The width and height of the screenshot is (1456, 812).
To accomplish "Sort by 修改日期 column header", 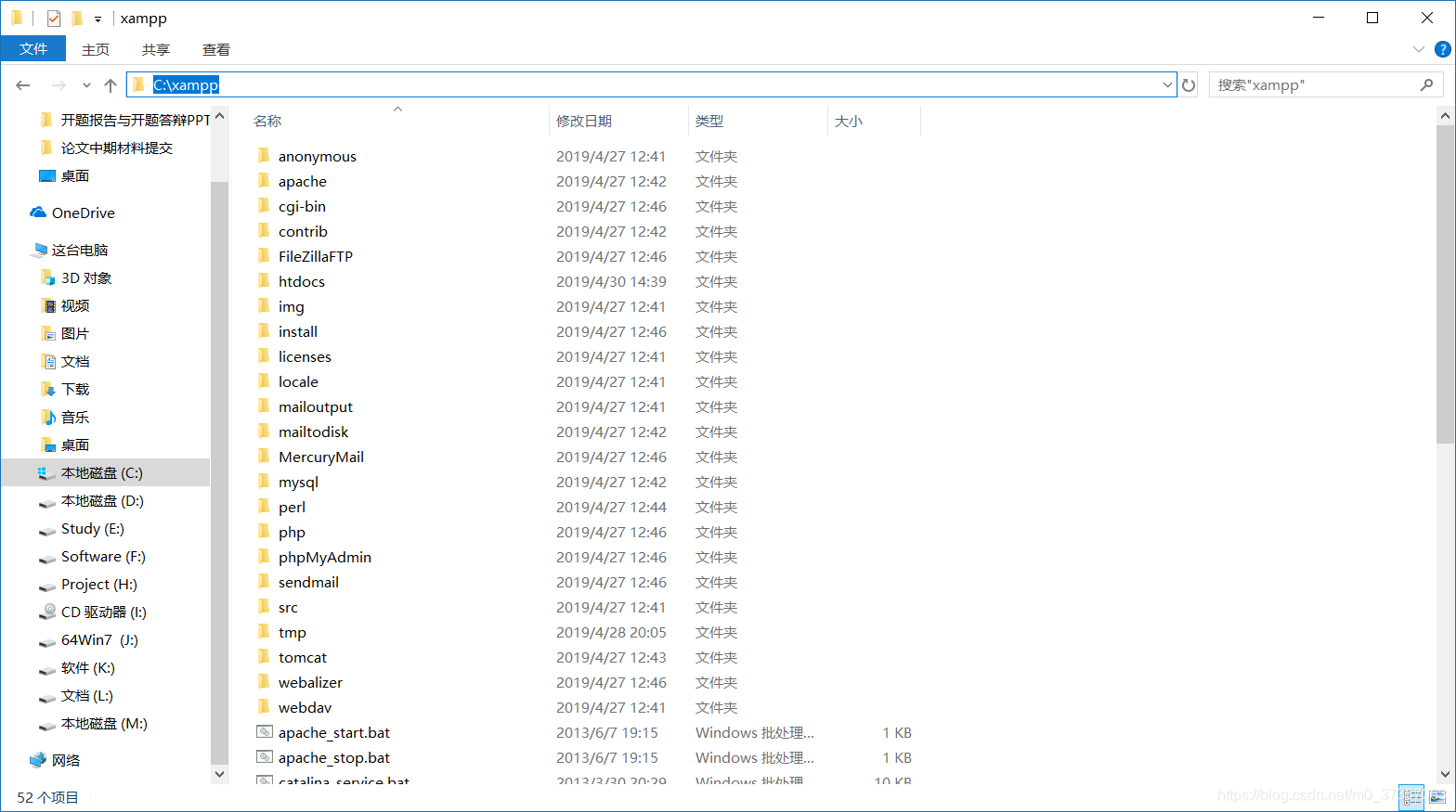I will 584,121.
